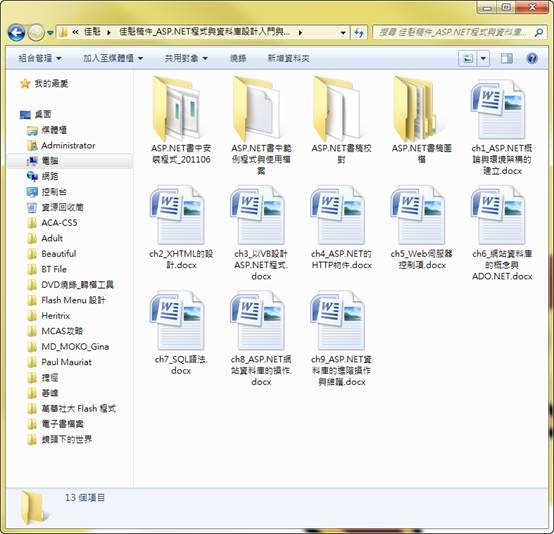This screenshot has width=554, height=534.
Task: Select ASP.NET書中安裝程式_201106 folder icon
Action: [177, 109]
